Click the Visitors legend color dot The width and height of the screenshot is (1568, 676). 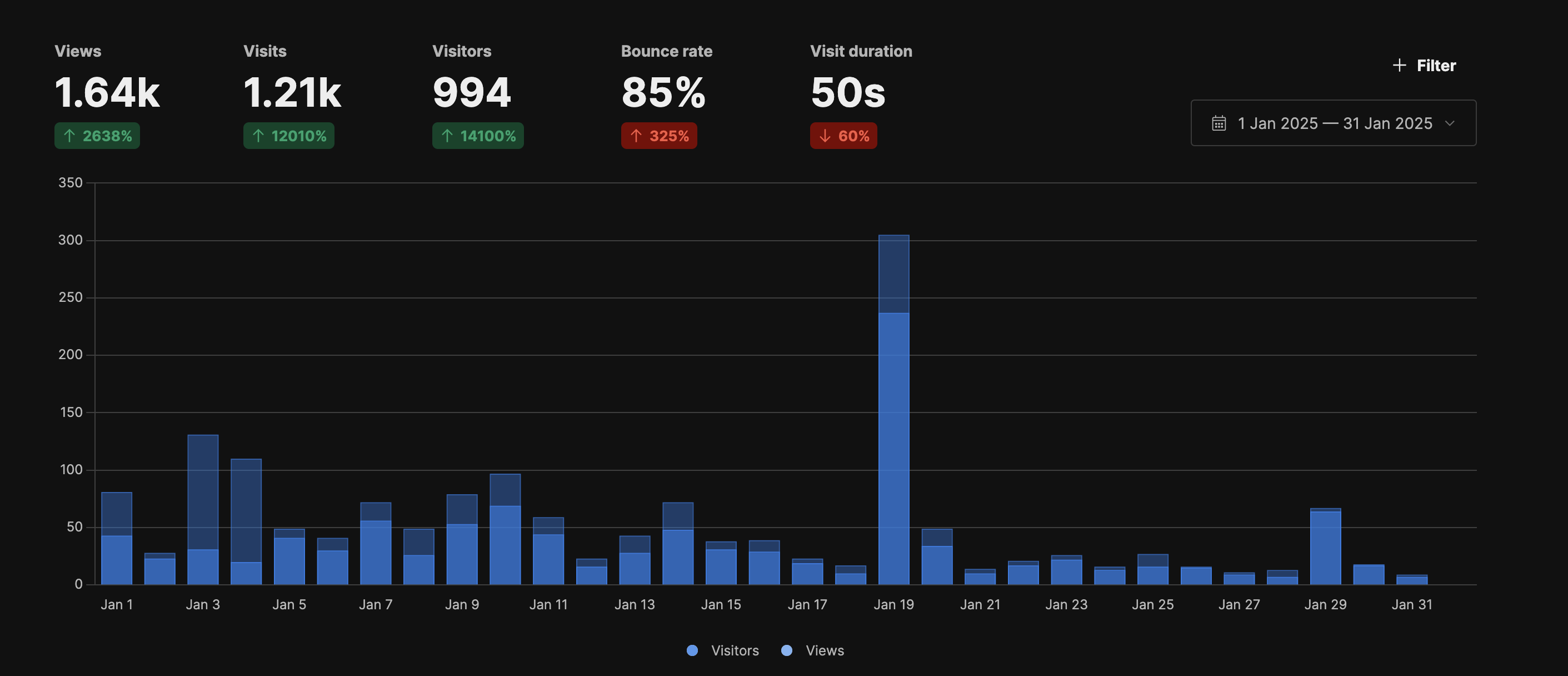(x=692, y=650)
